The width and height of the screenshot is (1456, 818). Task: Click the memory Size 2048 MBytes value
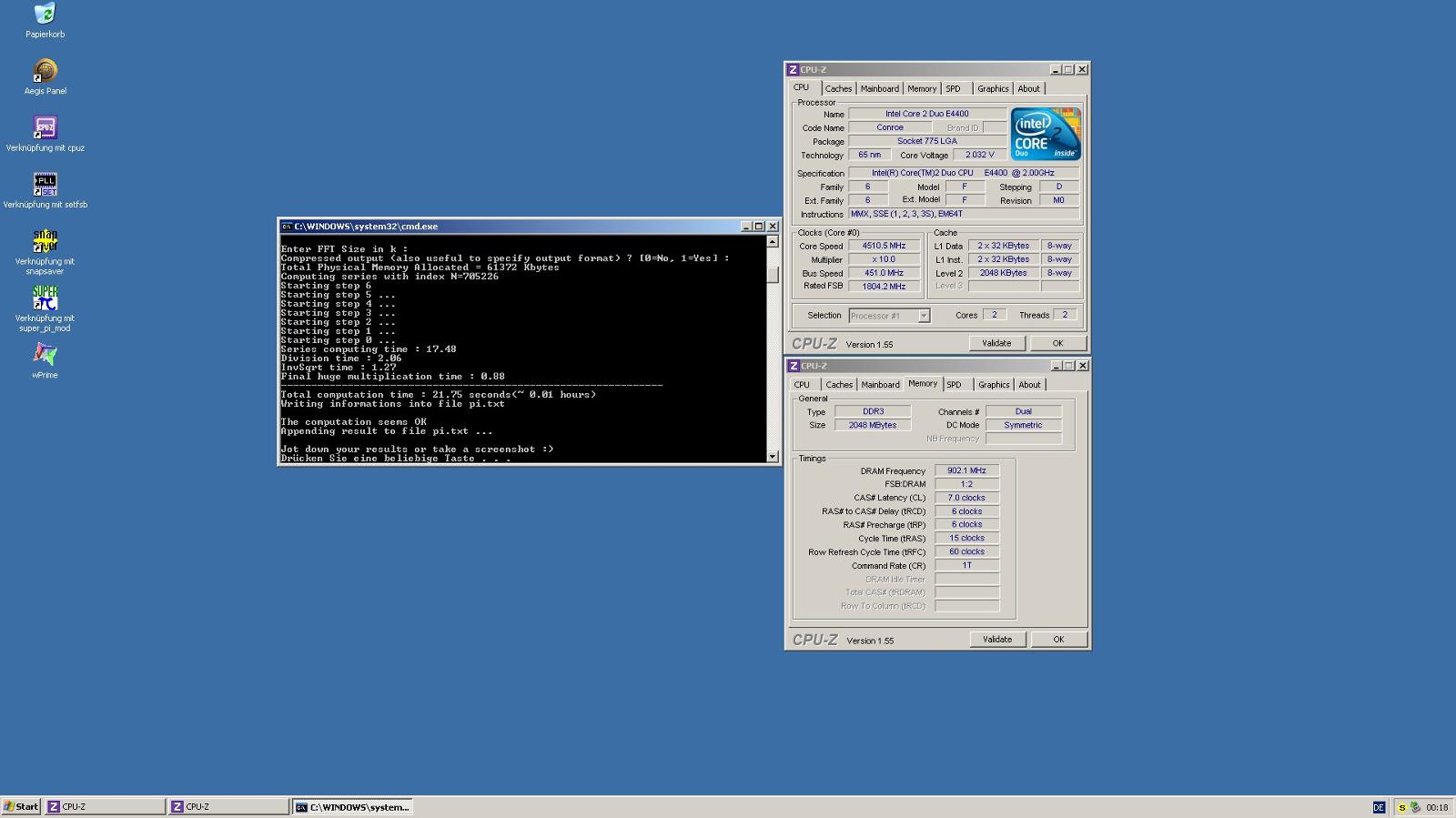tap(873, 425)
